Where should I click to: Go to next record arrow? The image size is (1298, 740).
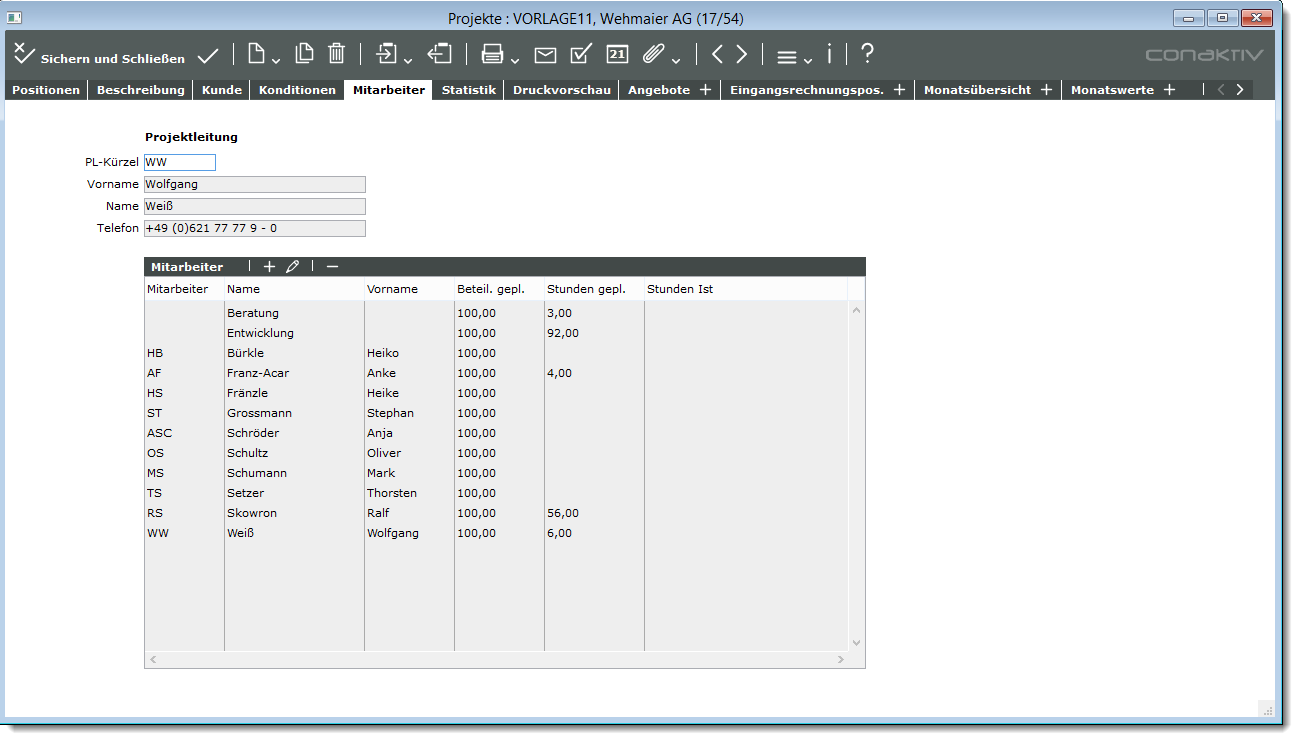[741, 55]
